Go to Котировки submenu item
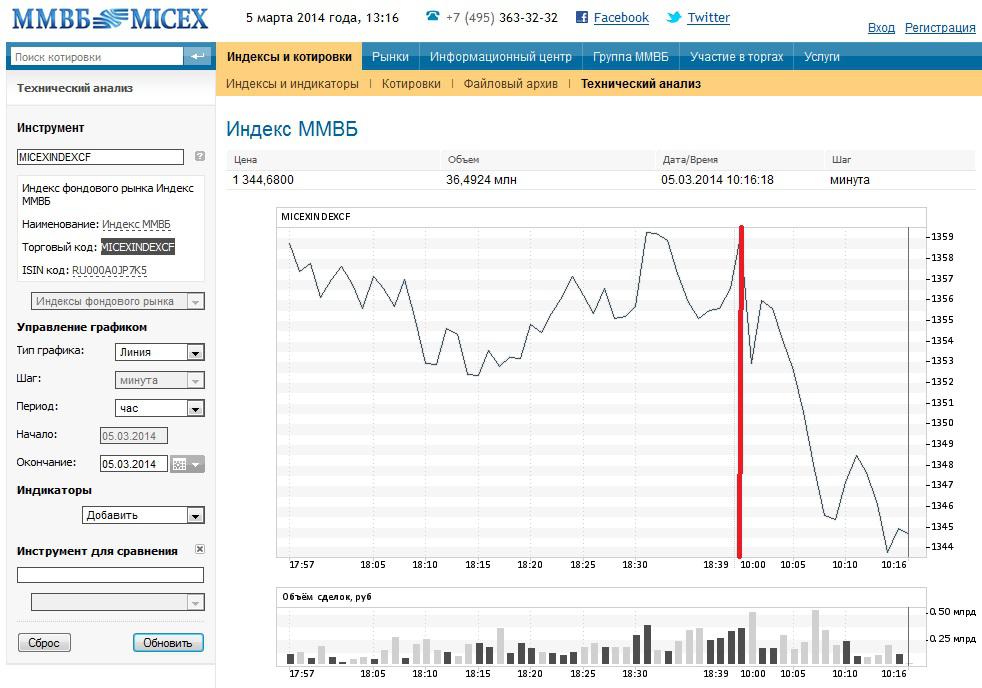Viewport: 982px width, 688px height. click(411, 83)
